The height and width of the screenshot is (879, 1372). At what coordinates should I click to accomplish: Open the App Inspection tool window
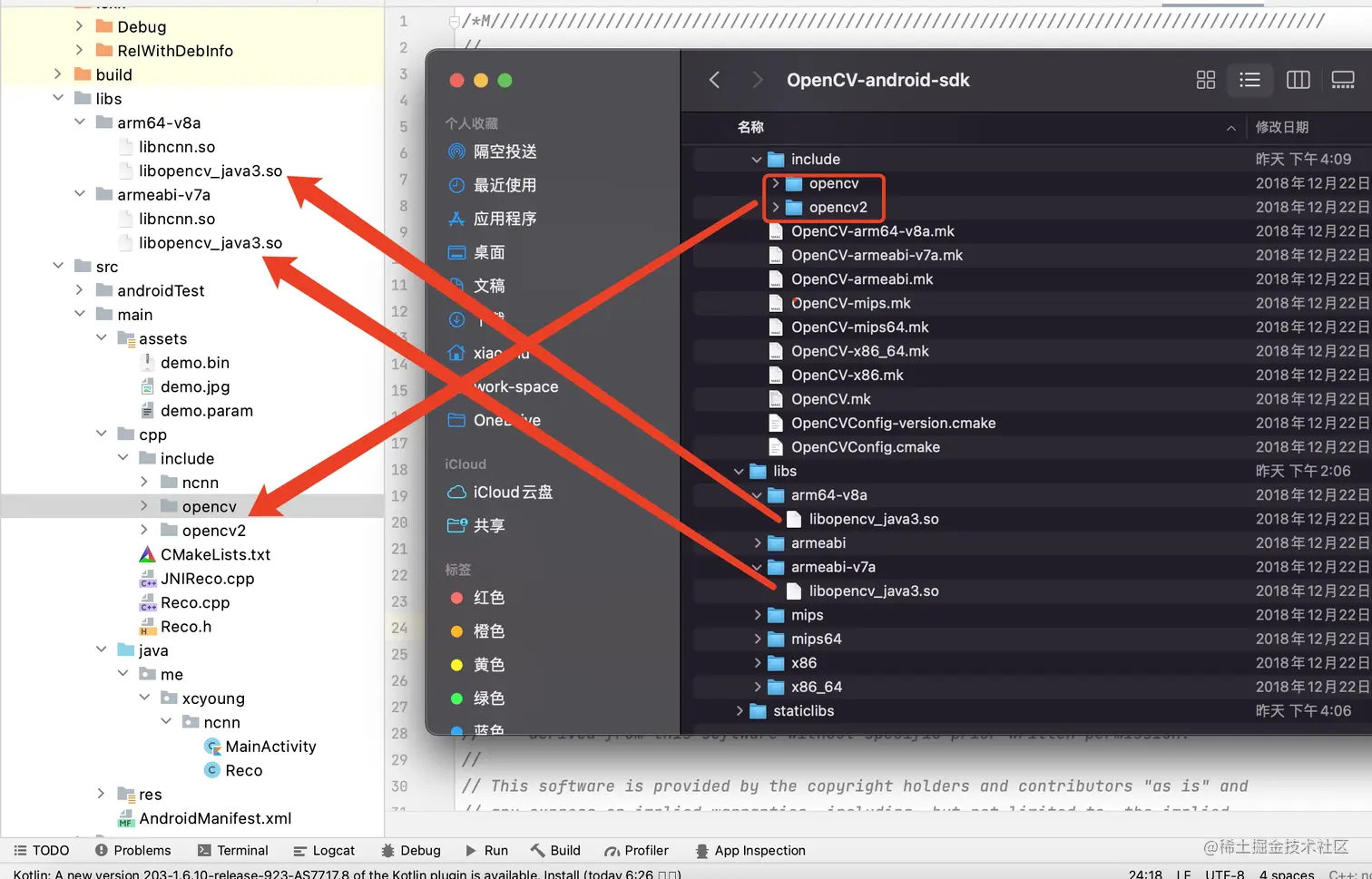point(750,850)
